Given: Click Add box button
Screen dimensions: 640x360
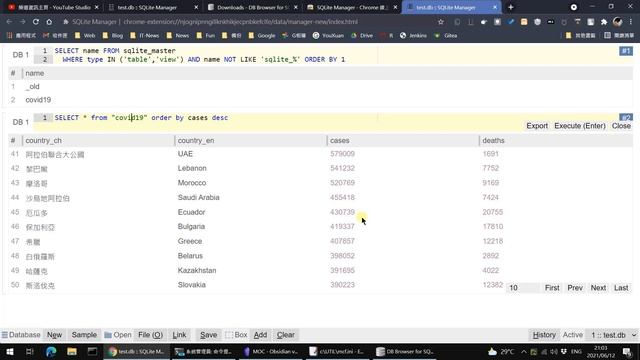Looking at the screenshot, I should (260, 335).
